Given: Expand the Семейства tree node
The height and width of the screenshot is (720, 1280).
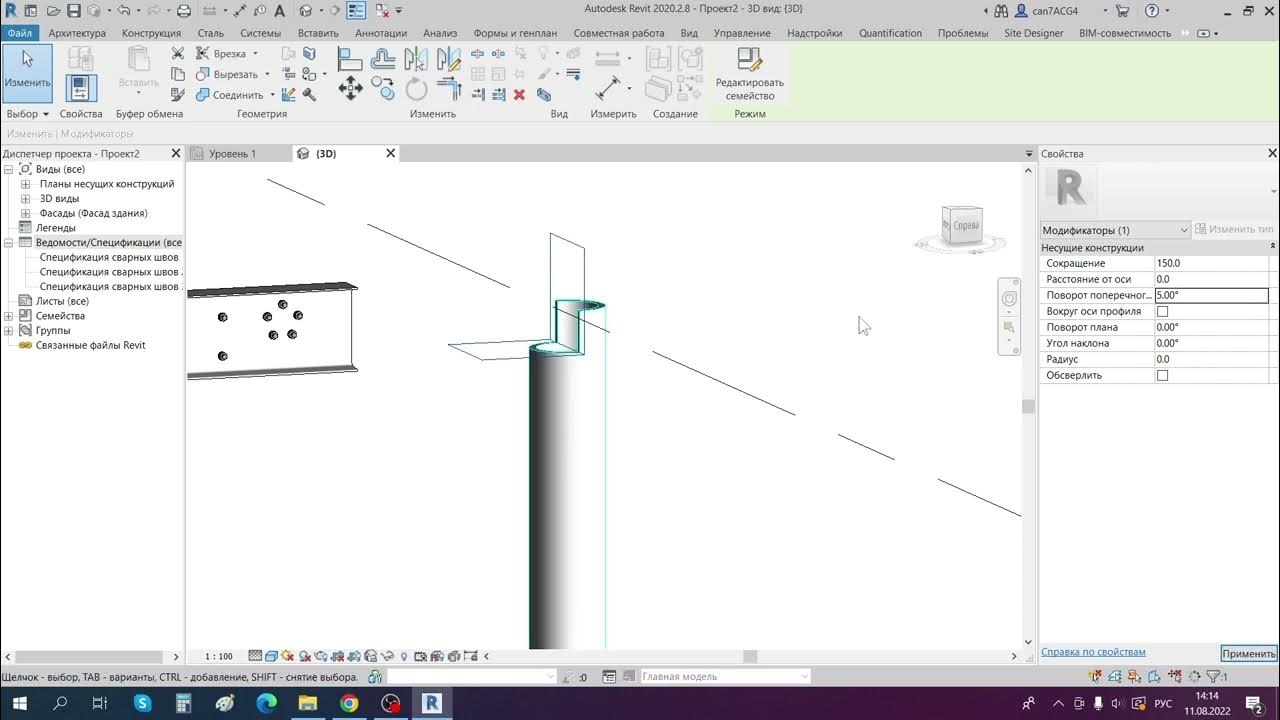Looking at the screenshot, I should tap(9, 316).
